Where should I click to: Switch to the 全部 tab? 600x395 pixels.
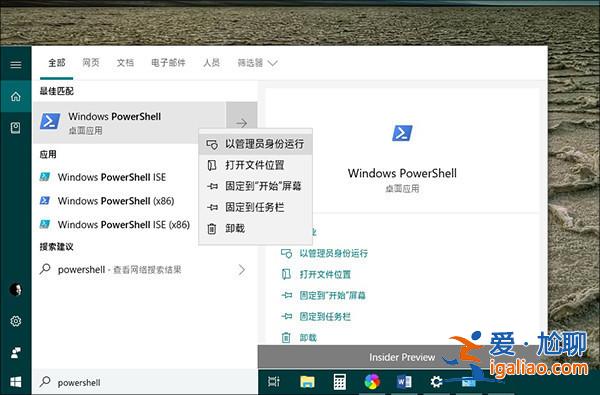click(57, 63)
